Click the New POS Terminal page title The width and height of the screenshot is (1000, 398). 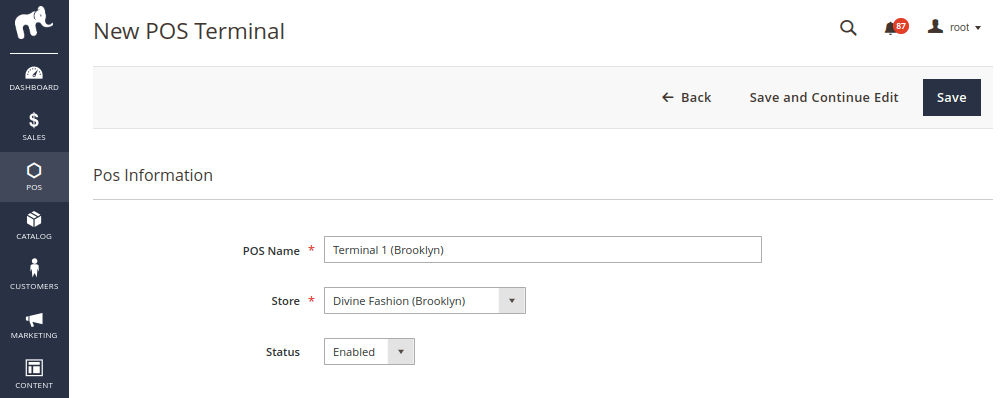tap(189, 31)
